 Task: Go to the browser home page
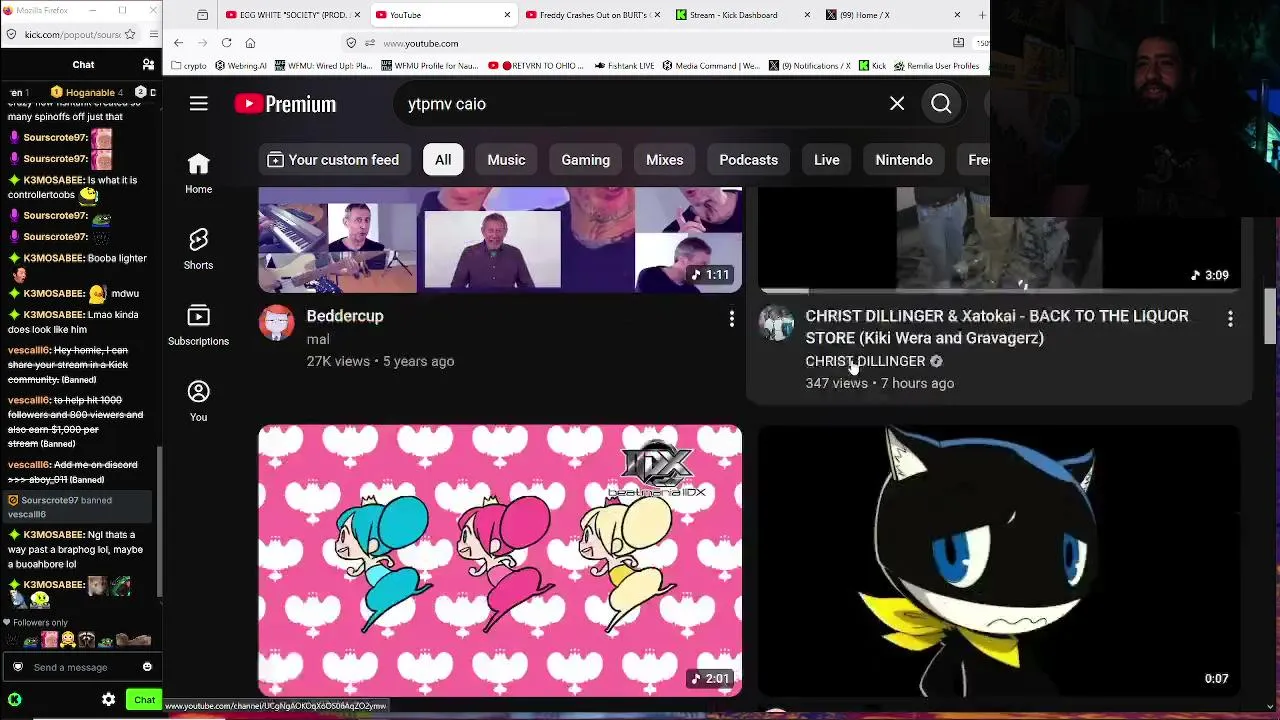pyautogui.click(x=250, y=43)
